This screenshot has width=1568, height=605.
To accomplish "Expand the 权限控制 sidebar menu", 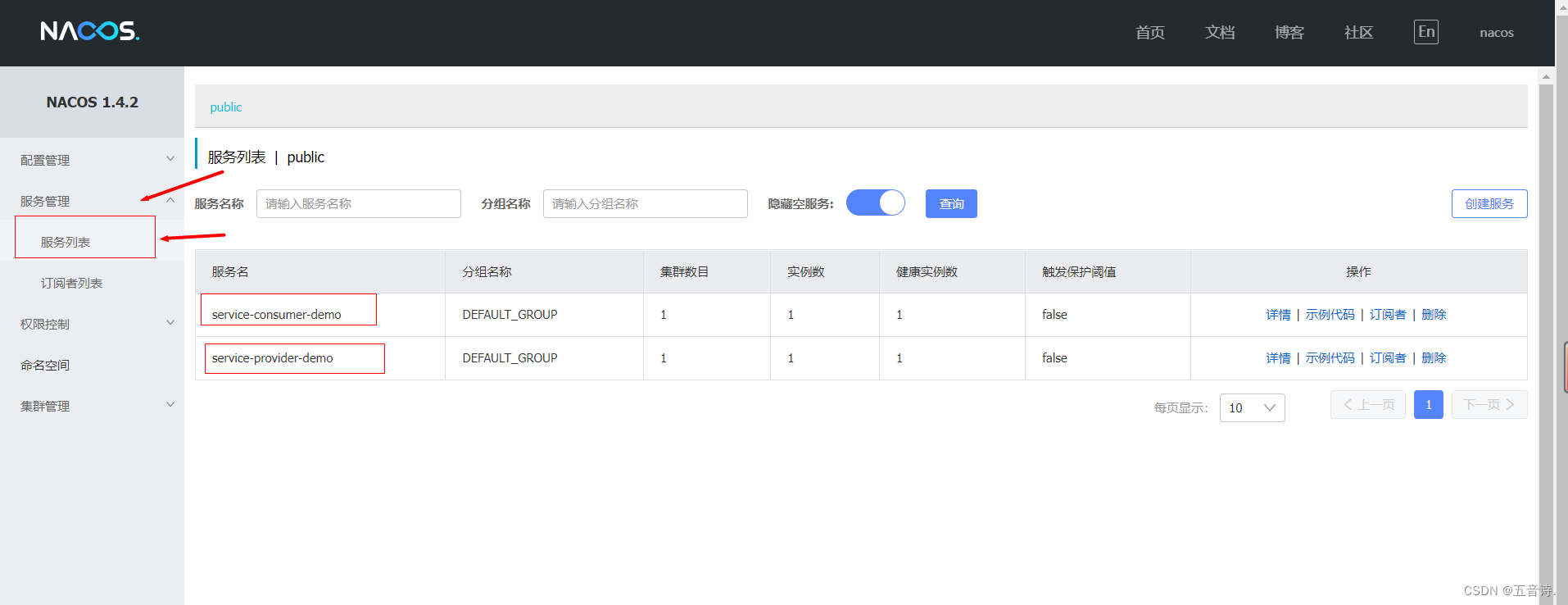I will (x=92, y=324).
